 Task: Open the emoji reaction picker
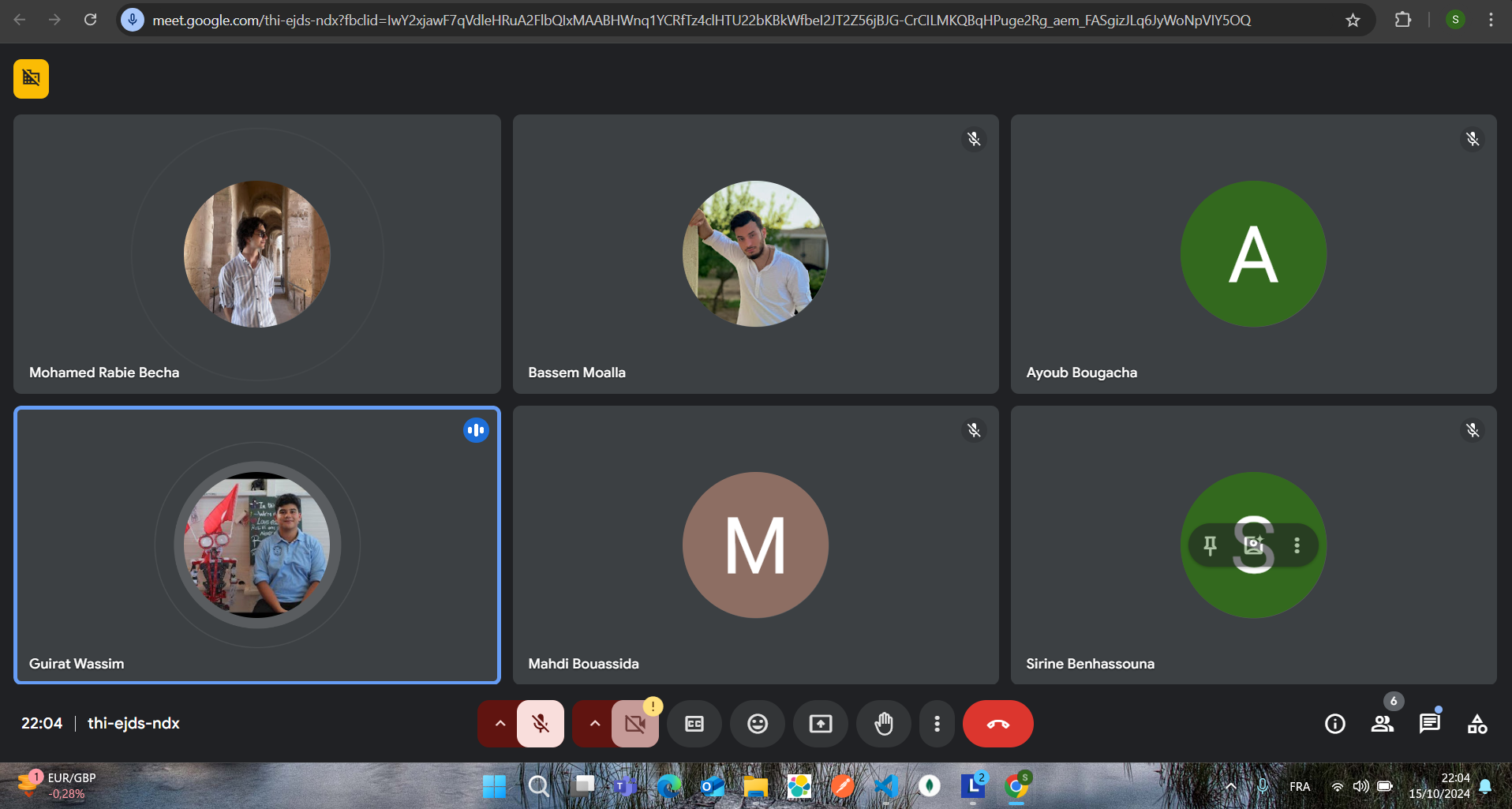[x=757, y=724]
